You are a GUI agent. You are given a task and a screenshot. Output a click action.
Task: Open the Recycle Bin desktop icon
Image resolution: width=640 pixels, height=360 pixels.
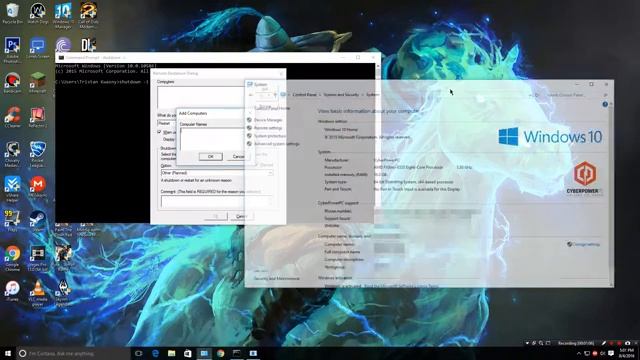pos(12,13)
